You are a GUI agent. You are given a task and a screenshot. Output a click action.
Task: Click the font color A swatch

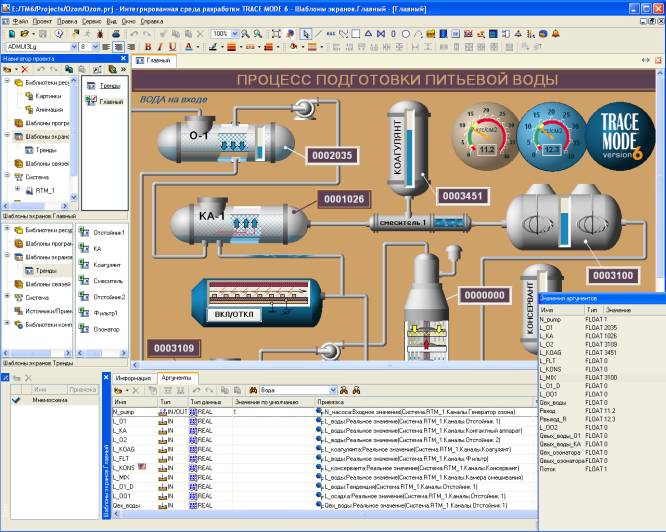190,46
